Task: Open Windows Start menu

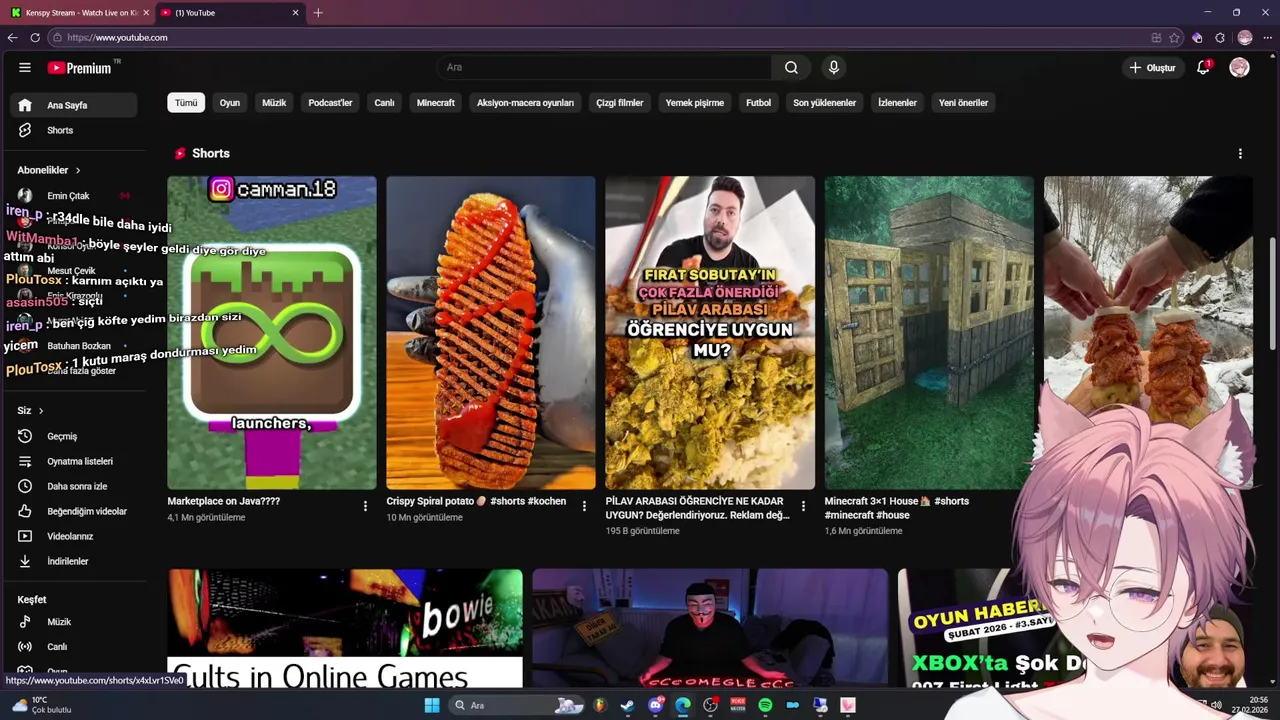Action: click(432, 705)
